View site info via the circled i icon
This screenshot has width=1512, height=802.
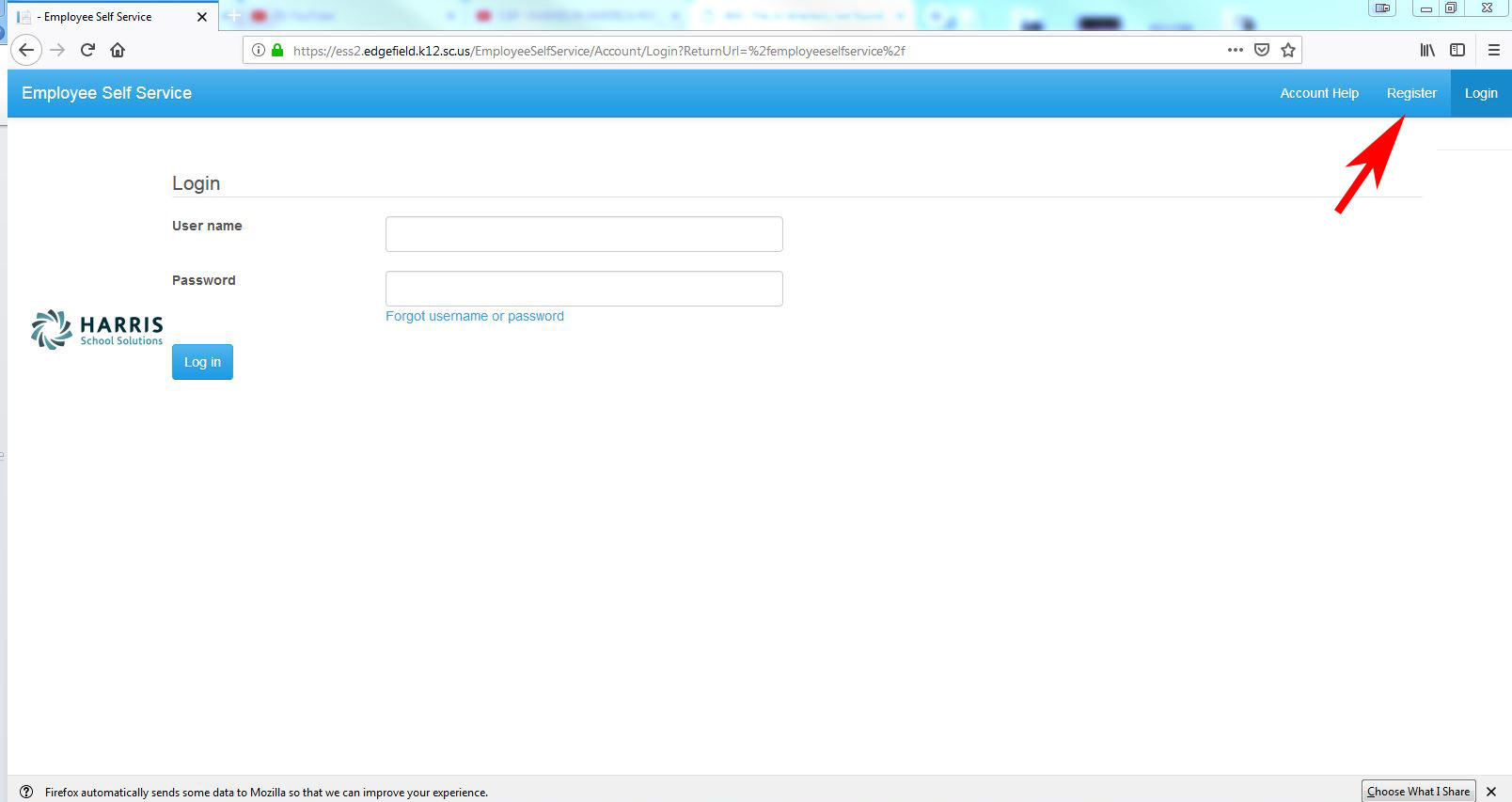click(x=259, y=50)
